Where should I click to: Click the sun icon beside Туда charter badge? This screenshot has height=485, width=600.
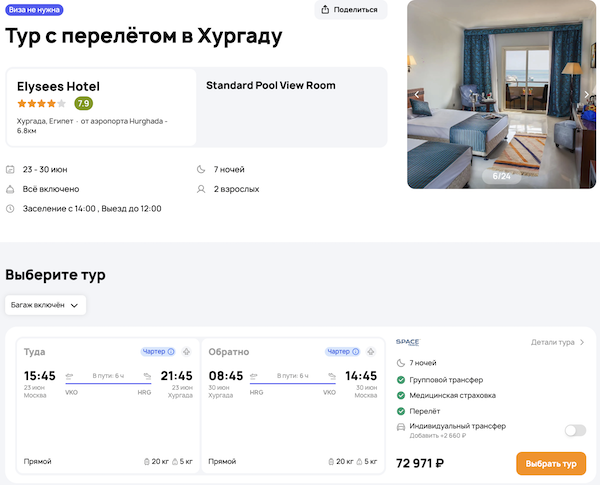point(186,352)
